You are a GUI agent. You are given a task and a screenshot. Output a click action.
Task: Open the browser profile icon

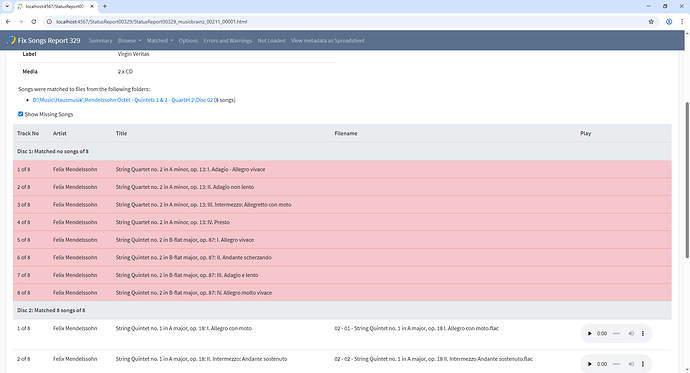click(x=669, y=22)
